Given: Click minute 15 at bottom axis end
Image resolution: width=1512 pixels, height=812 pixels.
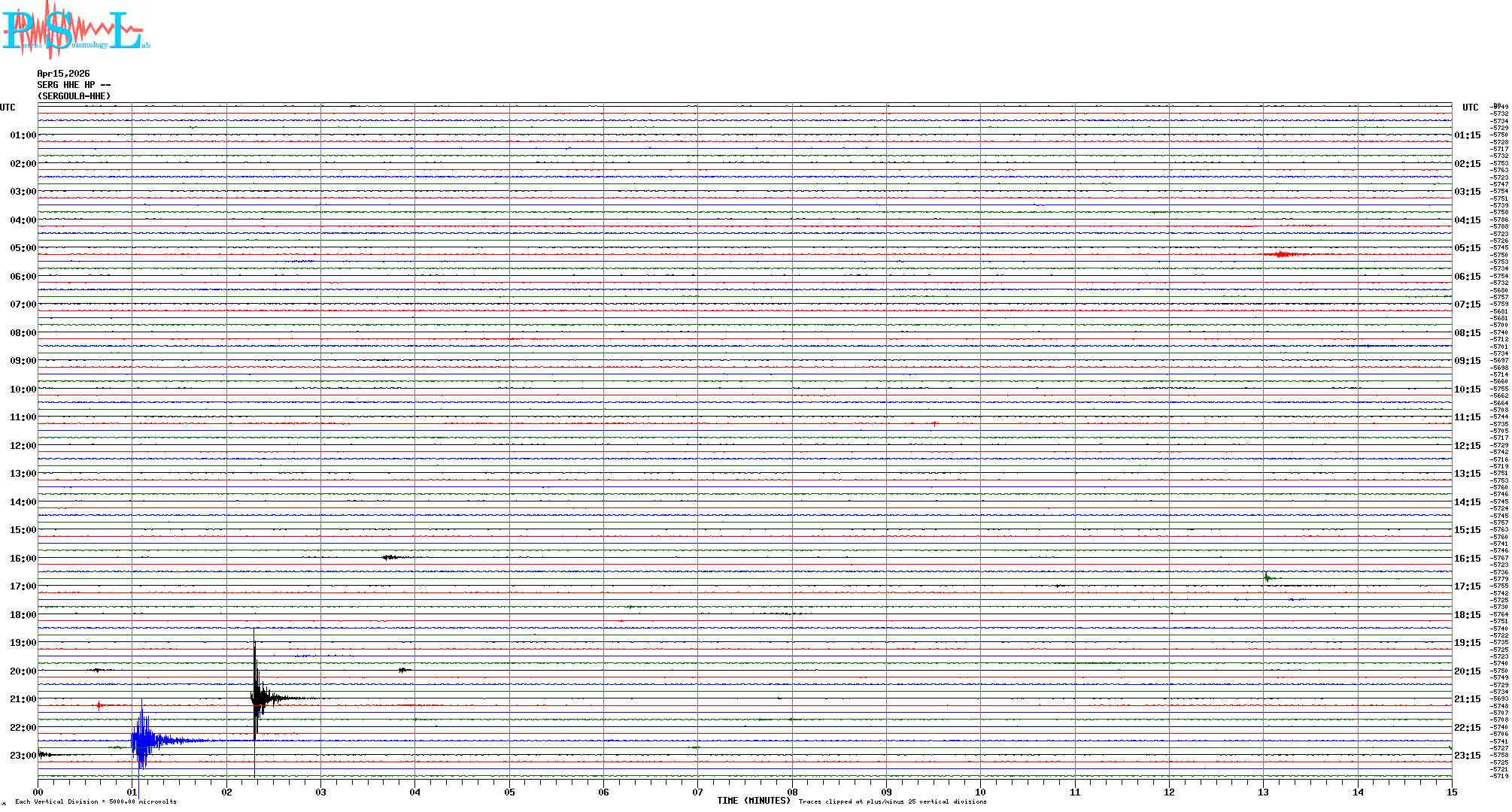Looking at the screenshot, I should pos(1451,792).
